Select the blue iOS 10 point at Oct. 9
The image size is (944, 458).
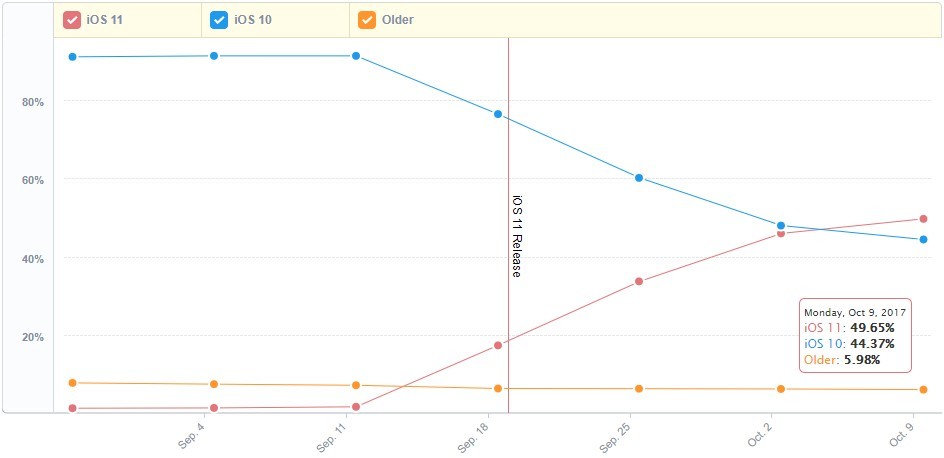(x=923, y=239)
